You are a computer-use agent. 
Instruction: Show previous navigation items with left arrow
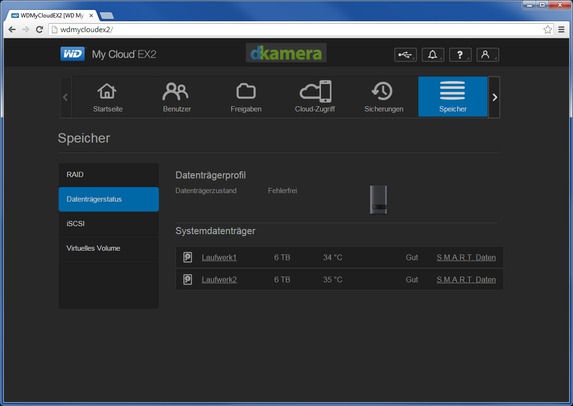pos(65,97)
